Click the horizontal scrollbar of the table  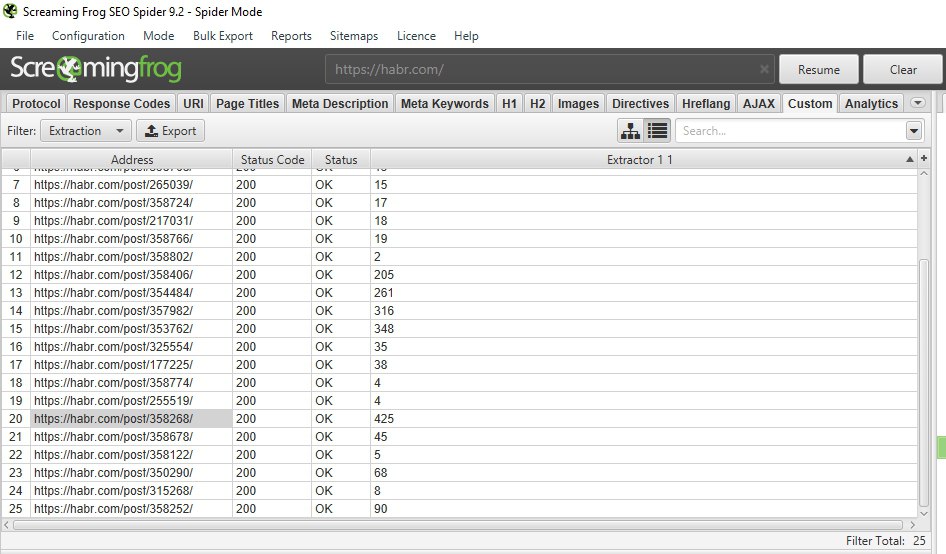459,524
